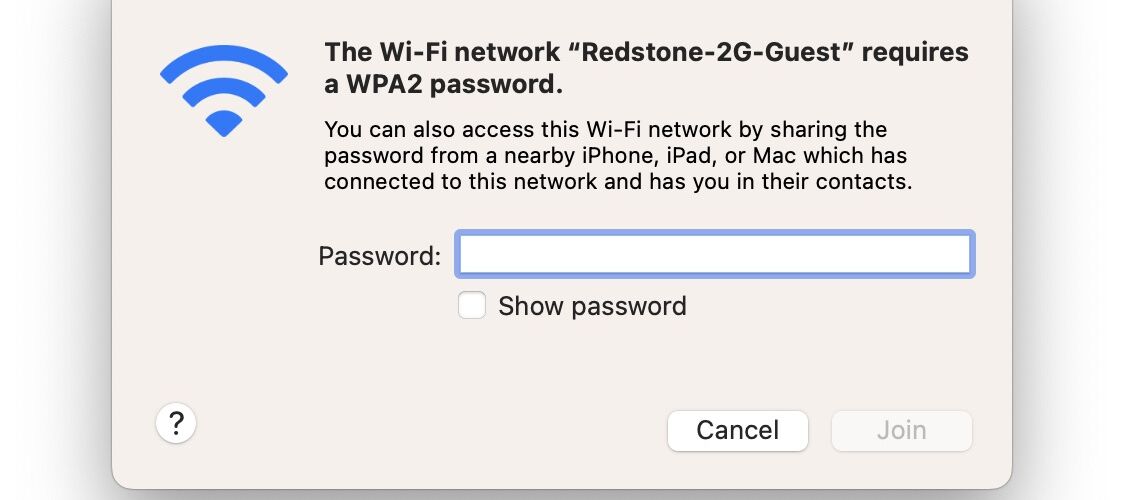
Task: Dismiss the dialog using Cancel
Action: [x=738, y=431]
